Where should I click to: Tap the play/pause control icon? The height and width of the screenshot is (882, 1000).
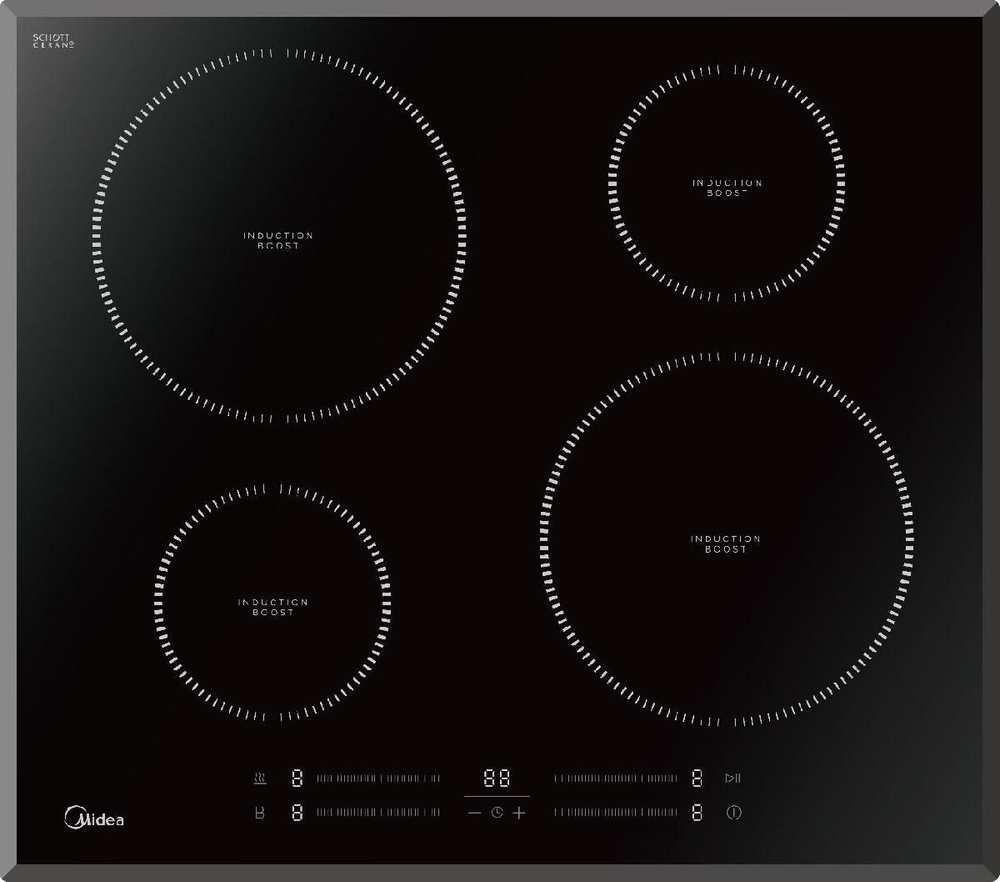733,778
